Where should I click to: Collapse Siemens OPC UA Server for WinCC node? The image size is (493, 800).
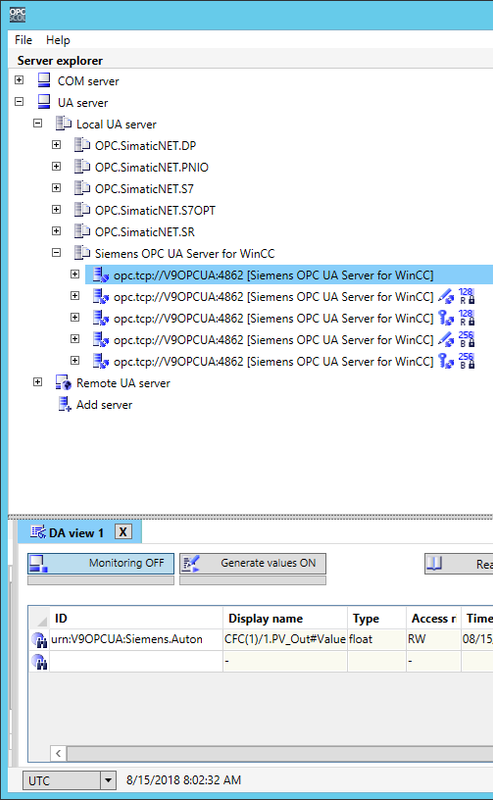click(x=57, y=253)
